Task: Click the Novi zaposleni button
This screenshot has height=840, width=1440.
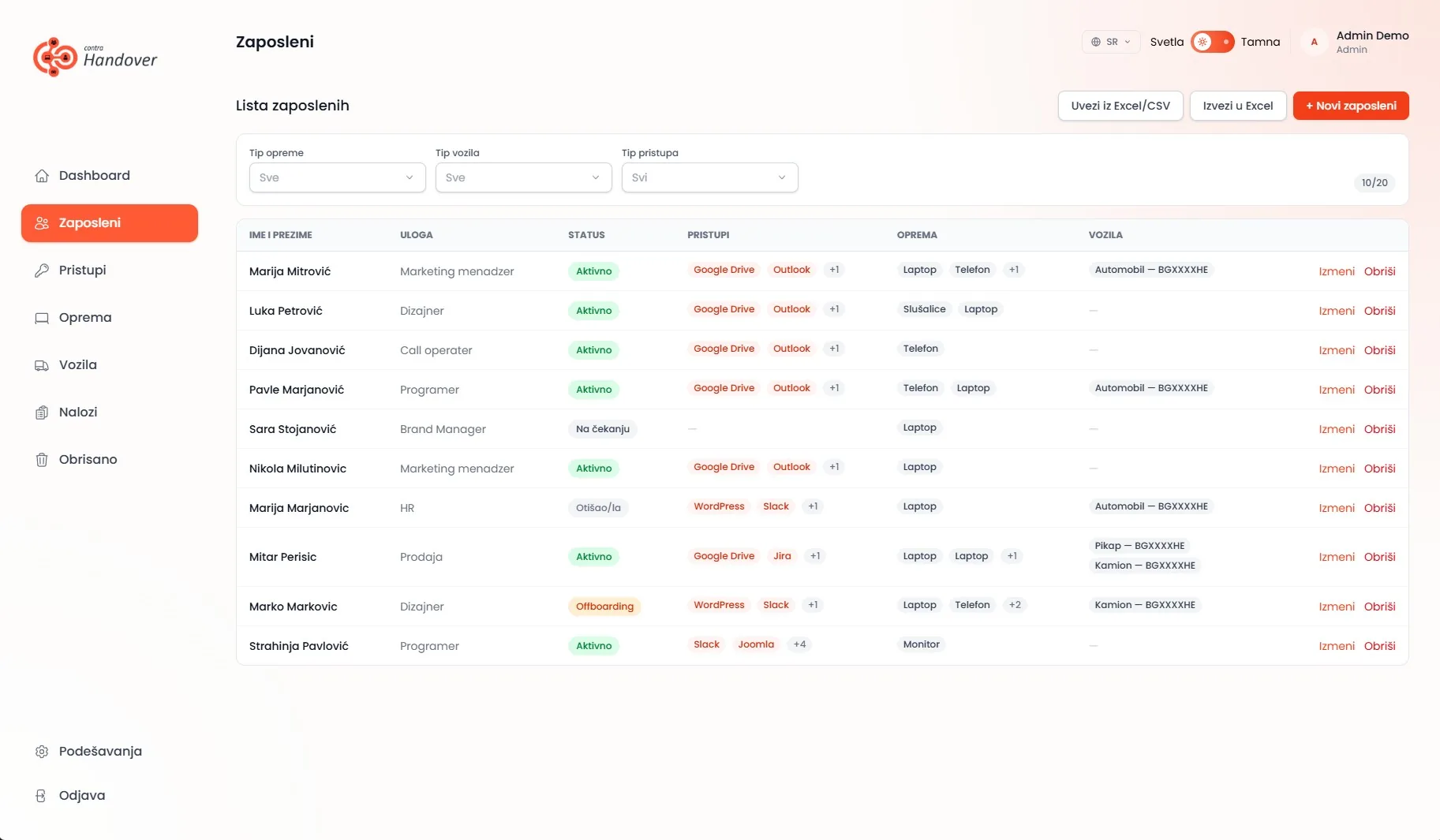Action: (x=1351, y=106)
